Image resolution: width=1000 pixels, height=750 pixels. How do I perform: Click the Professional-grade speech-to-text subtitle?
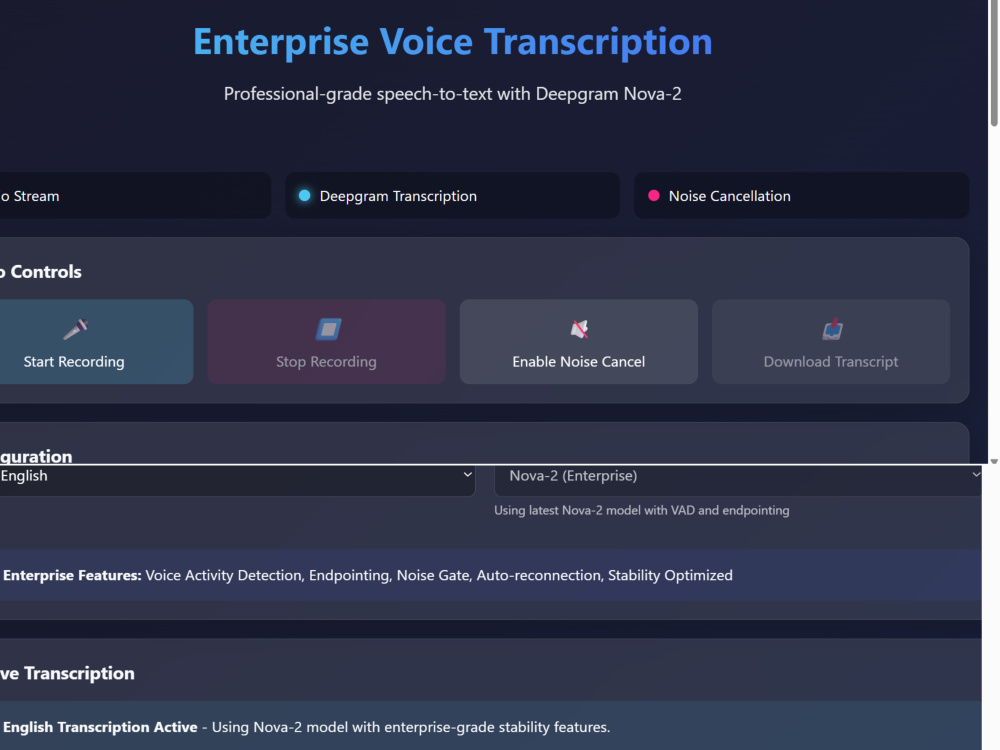tap(452, 94)
